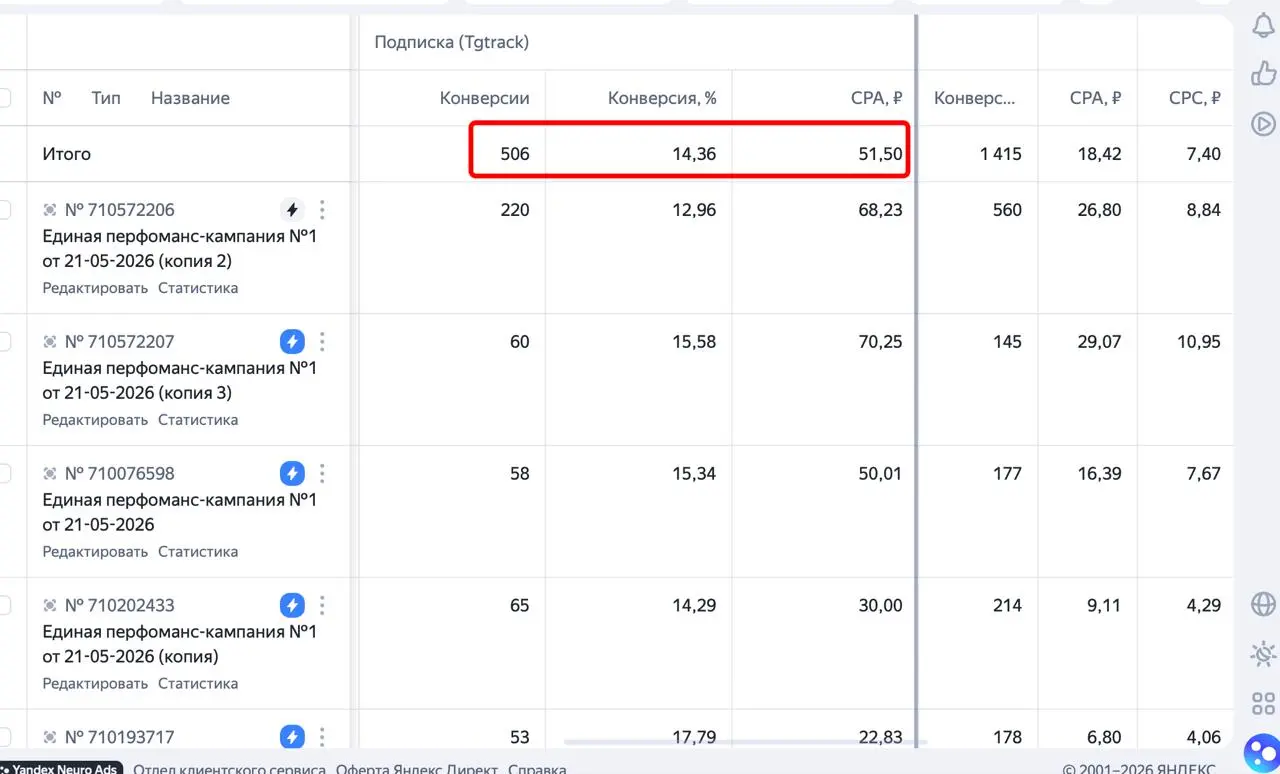Click Редактировать for campaign 710076598
This screenshot has height=774, width=1280.
pyautogui.click(x=95, y=552)
